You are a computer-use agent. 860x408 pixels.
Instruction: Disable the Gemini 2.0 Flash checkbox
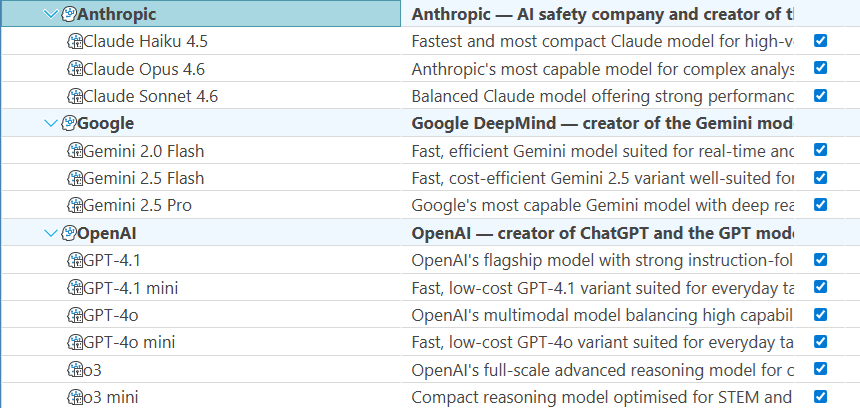tap(821, 150)
